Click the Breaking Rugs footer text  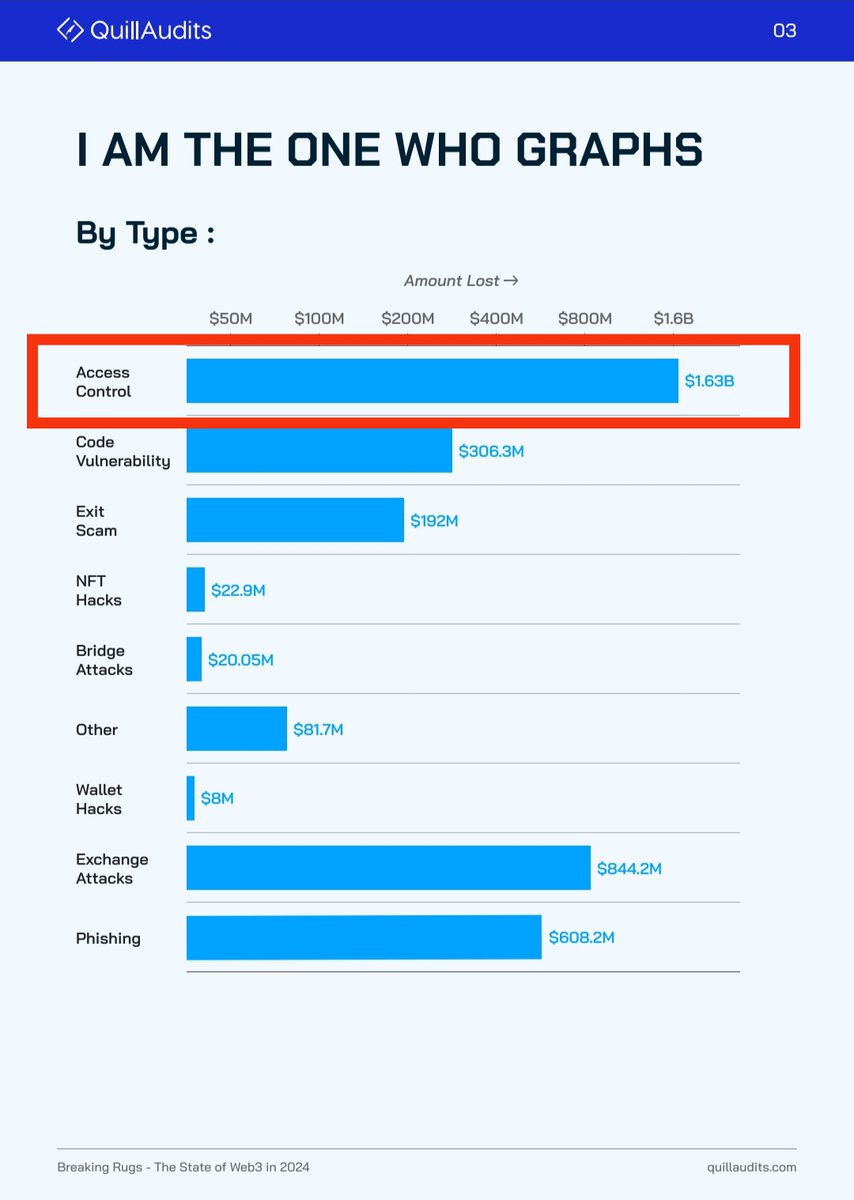click(190, 1167)
